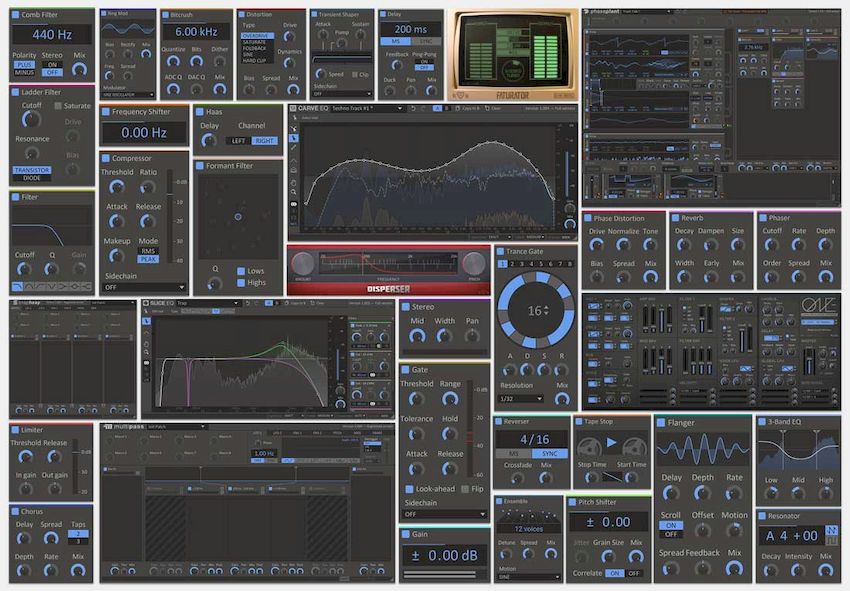Click the Stereo Width knob
This screenshot has height=591, width=850.
click(445, 337)
